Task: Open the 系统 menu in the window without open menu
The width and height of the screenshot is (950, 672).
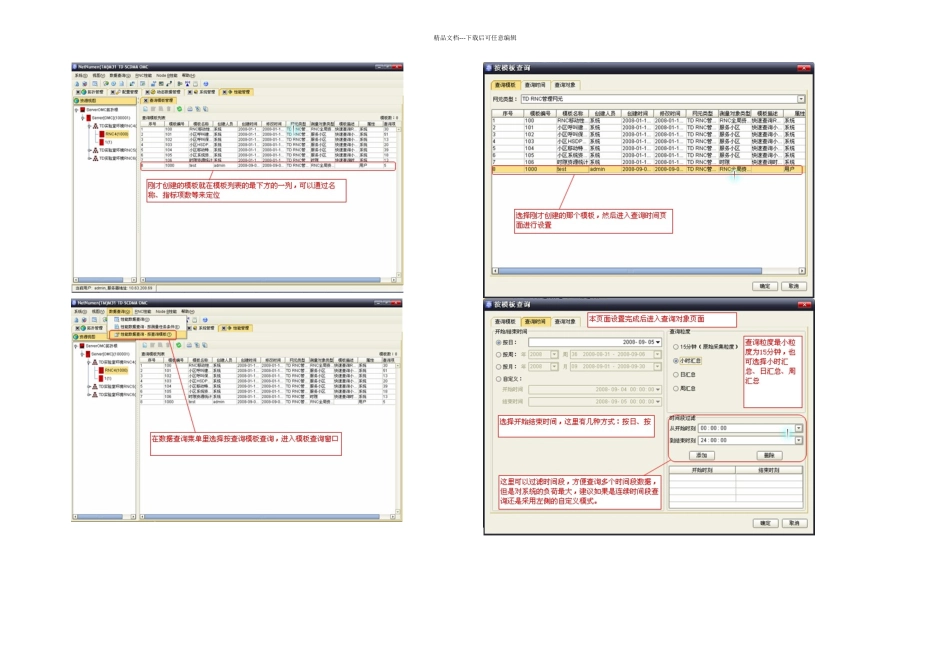Action: (x=80, y=76)
